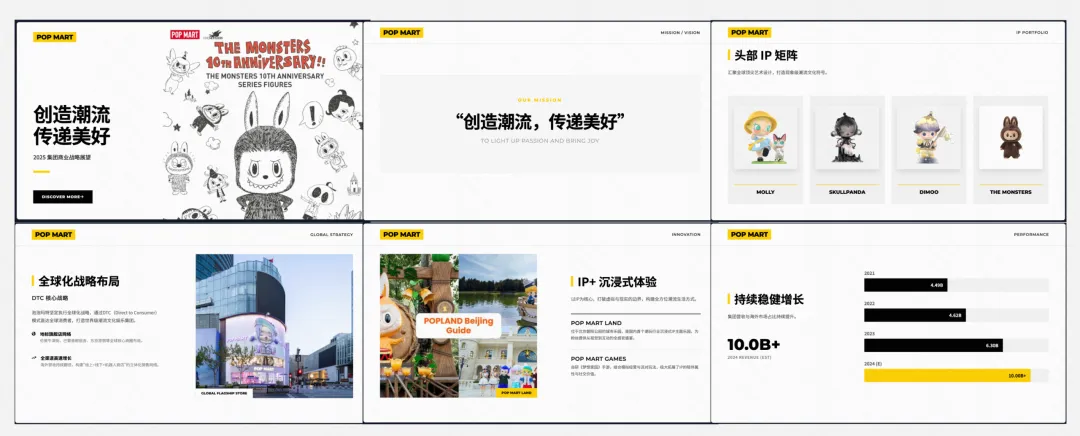The image size is (1080, 436).
Task: Click the POP MART logo on the GLOBAL STRATEGY slide
Action: 54,234
